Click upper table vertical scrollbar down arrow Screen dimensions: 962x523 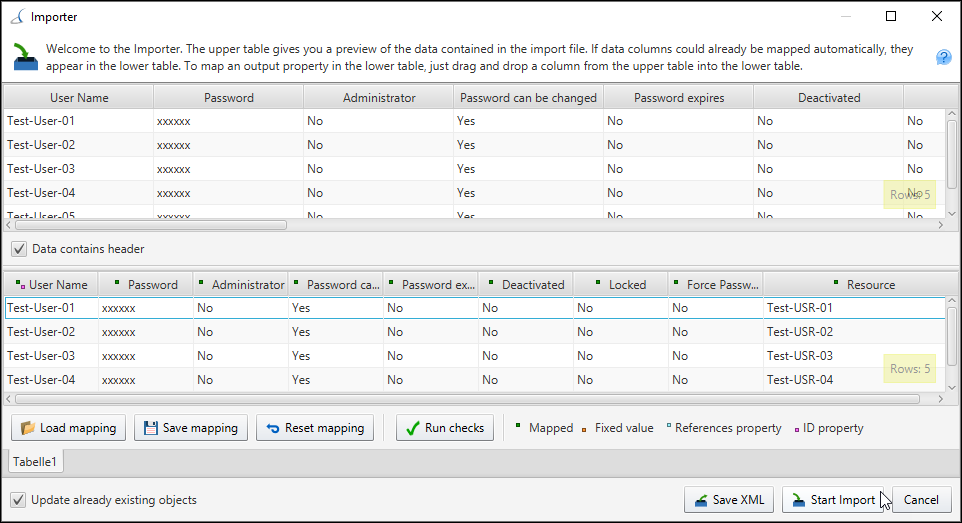(952, 214)
